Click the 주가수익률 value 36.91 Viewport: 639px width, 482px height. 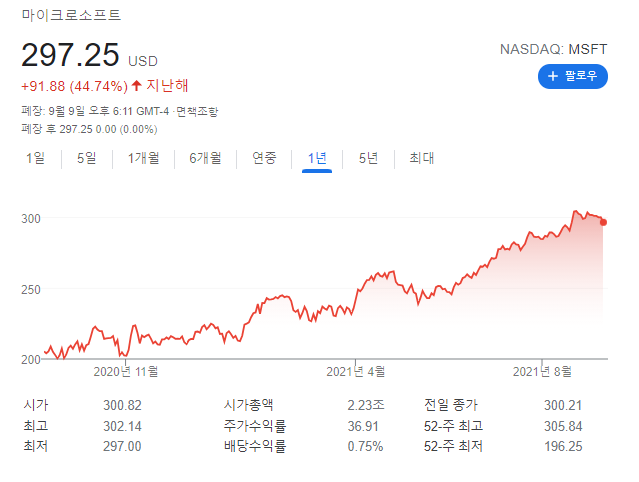[x=363, y=426]
